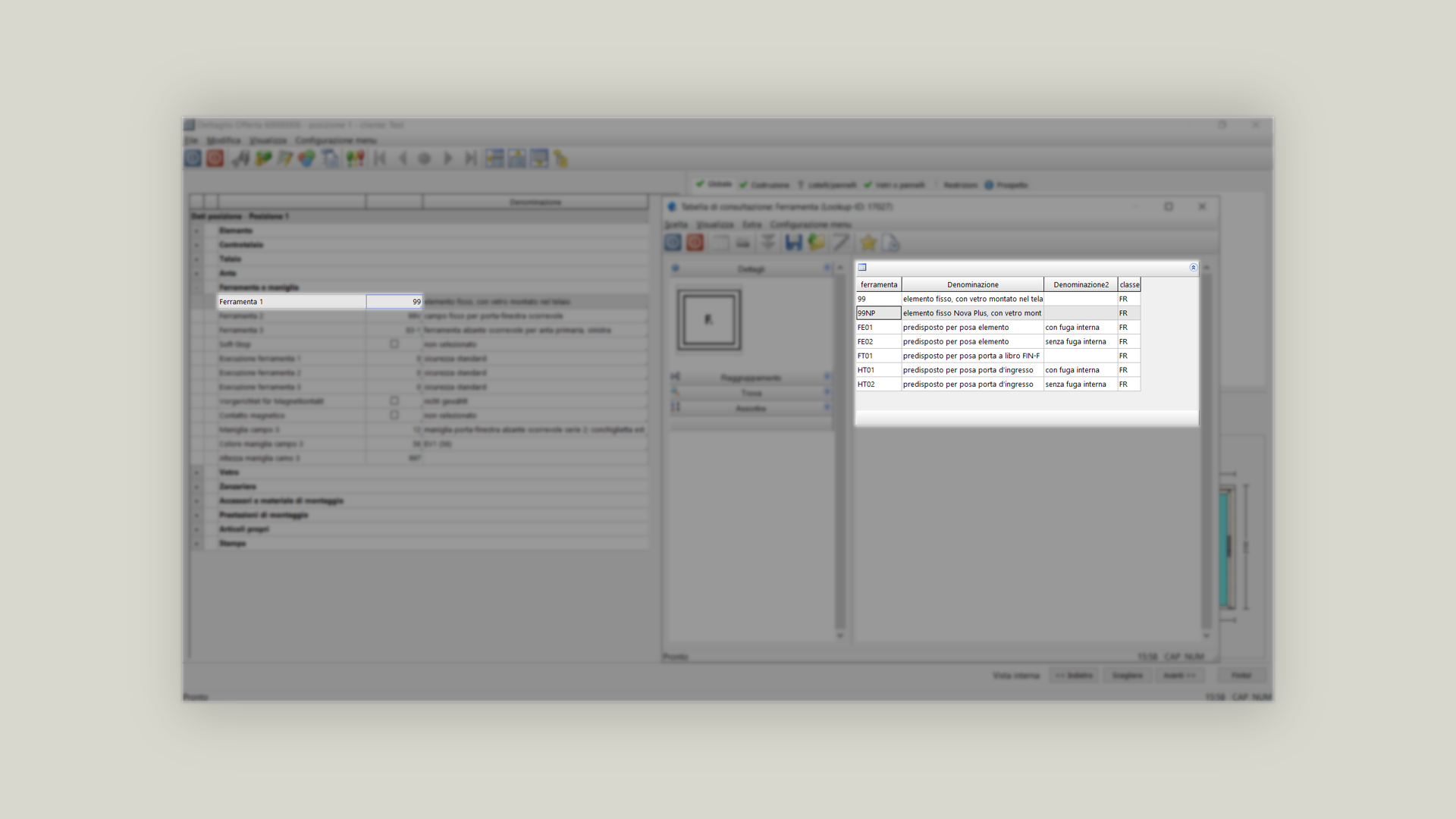
Task: Expand the Elemento tree group
Action: coord(196,231)
